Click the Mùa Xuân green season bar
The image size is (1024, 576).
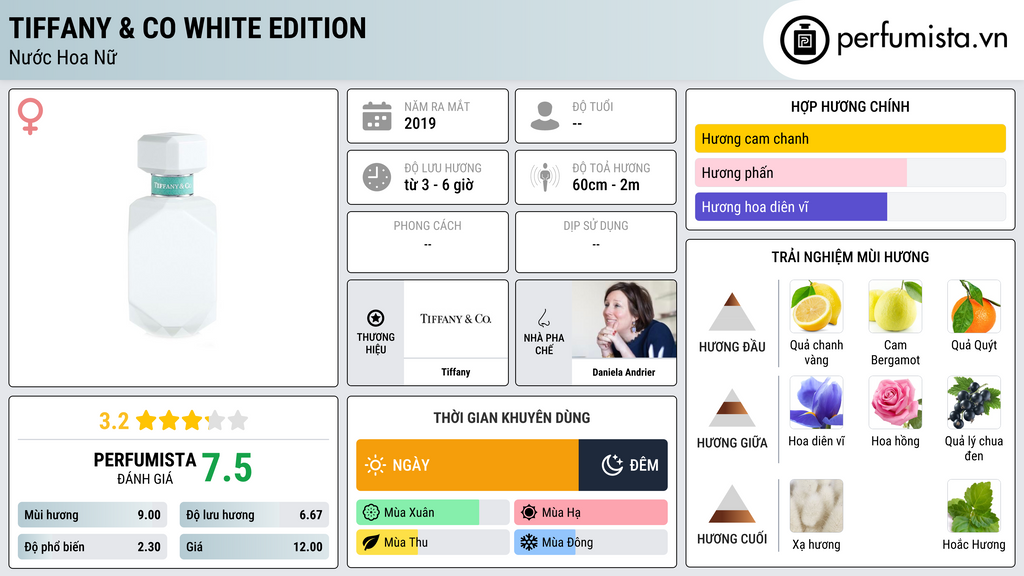tap(418, 512)
